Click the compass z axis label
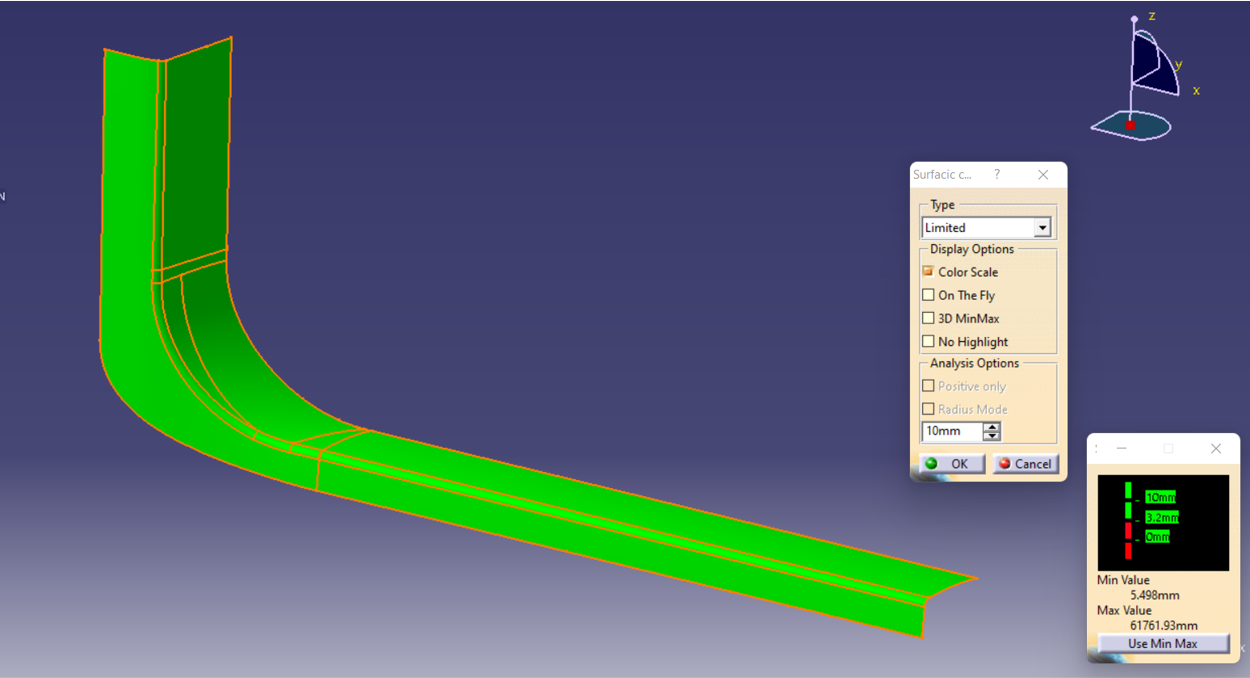 pyautogui.click(x=1152, y=16)
